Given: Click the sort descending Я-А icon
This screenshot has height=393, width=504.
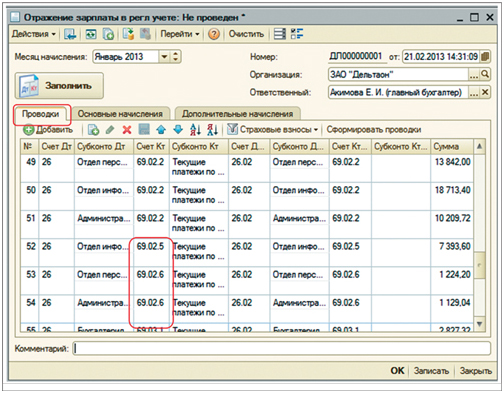Looking at the screenshot, I should (212, 130).
